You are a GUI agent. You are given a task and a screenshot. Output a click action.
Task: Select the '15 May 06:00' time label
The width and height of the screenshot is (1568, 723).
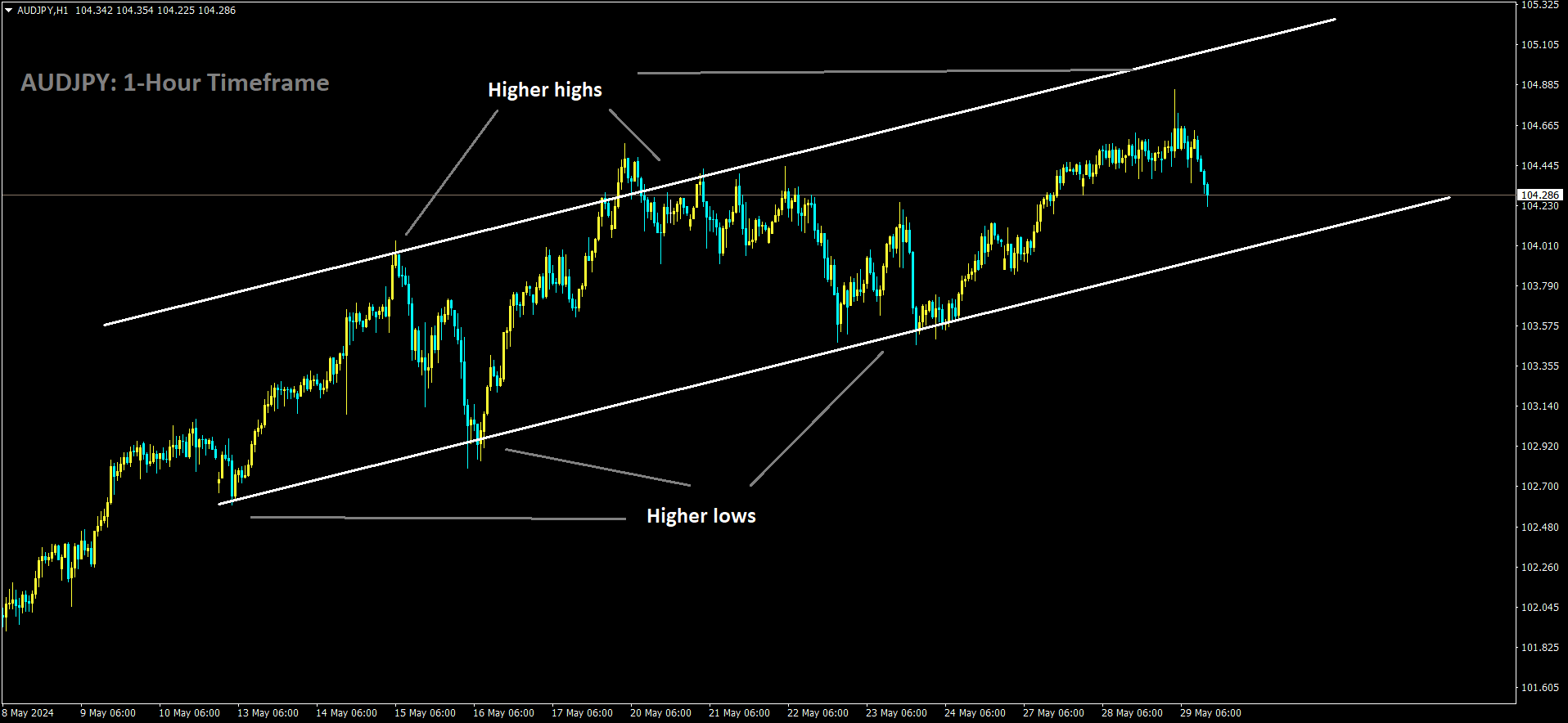425,713
